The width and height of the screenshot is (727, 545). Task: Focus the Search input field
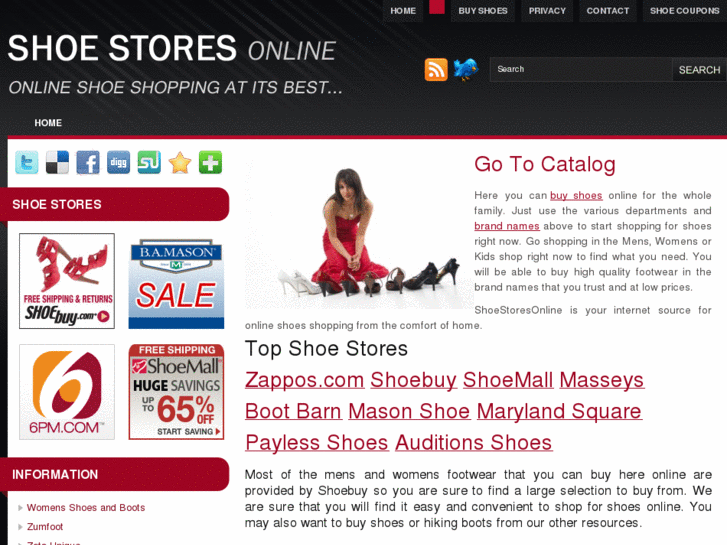tap(581, 70)
